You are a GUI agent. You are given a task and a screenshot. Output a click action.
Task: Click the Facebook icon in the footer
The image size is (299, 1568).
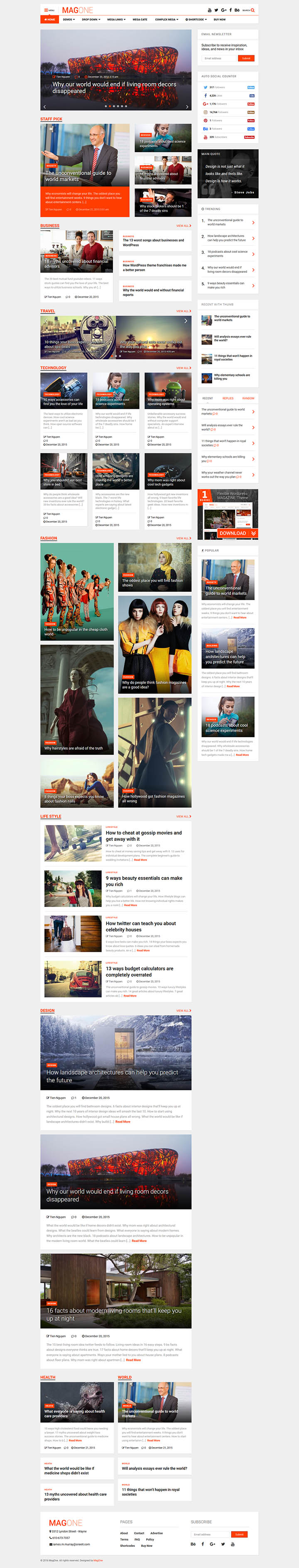(203, 1543)
